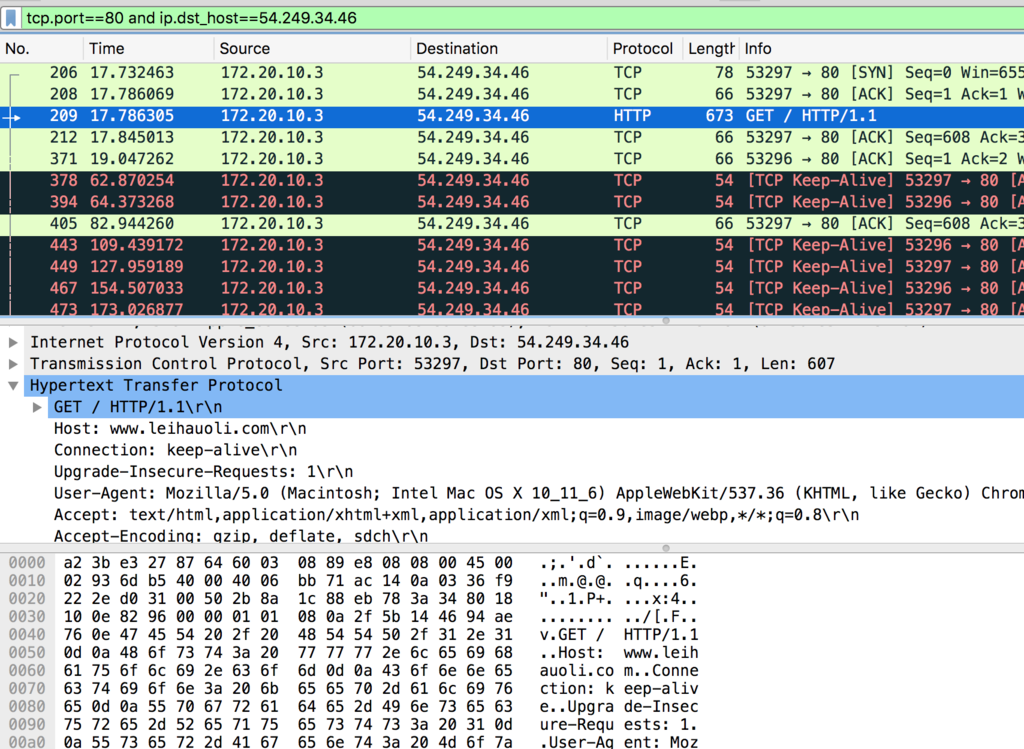Image resolution: width=1024 pixels, height=749 pixels.
Task: Click the pane divider handle above packet details
Action: (x=666, y=321)
